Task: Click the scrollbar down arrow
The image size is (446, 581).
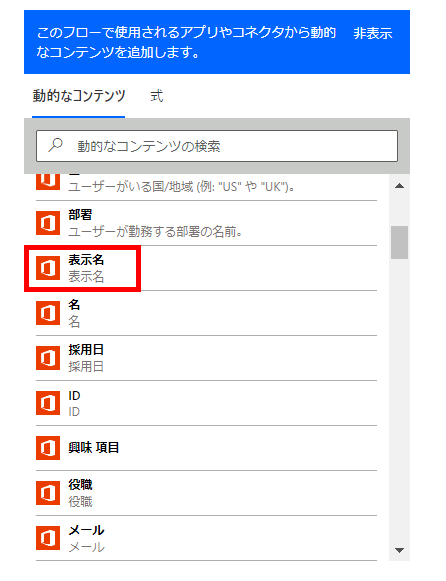Action: 399,550
